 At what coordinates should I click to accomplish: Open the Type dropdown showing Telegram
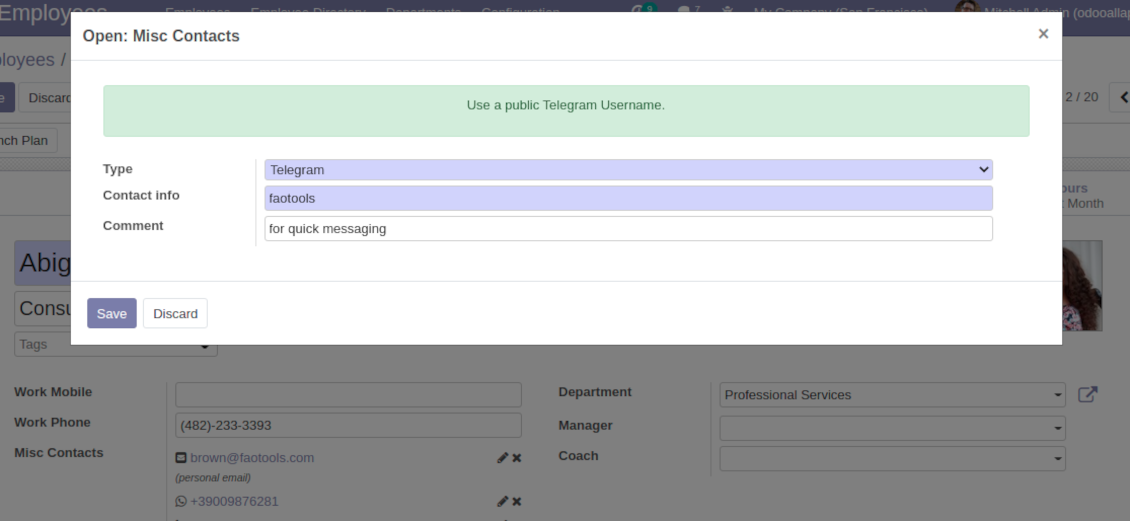click(x=628, y=170)
